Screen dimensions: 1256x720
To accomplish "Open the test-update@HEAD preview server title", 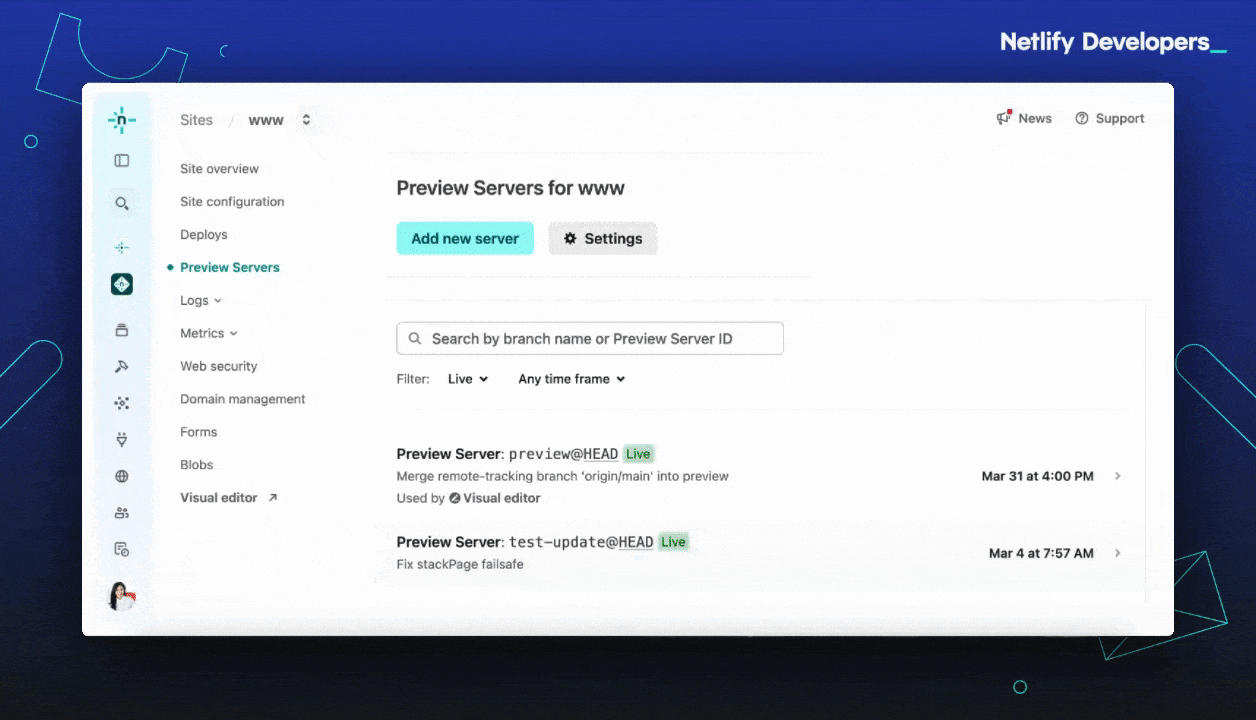I will point(525,542).
